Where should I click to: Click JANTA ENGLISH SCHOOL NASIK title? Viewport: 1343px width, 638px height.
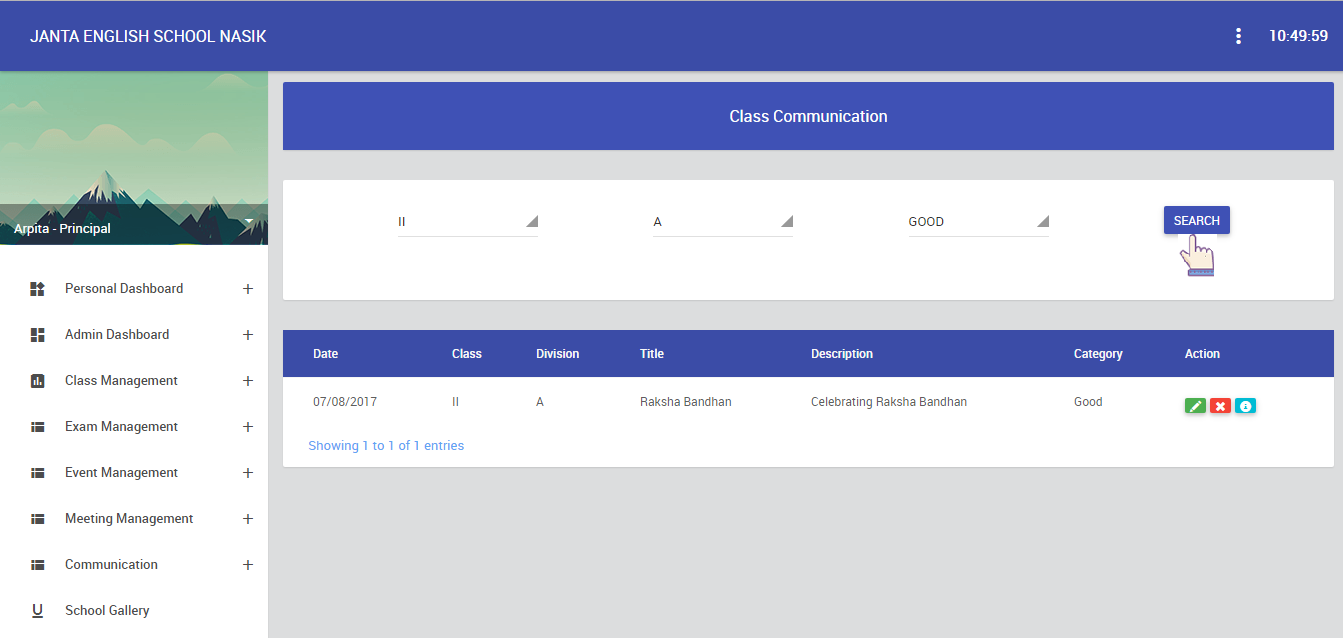148,36
